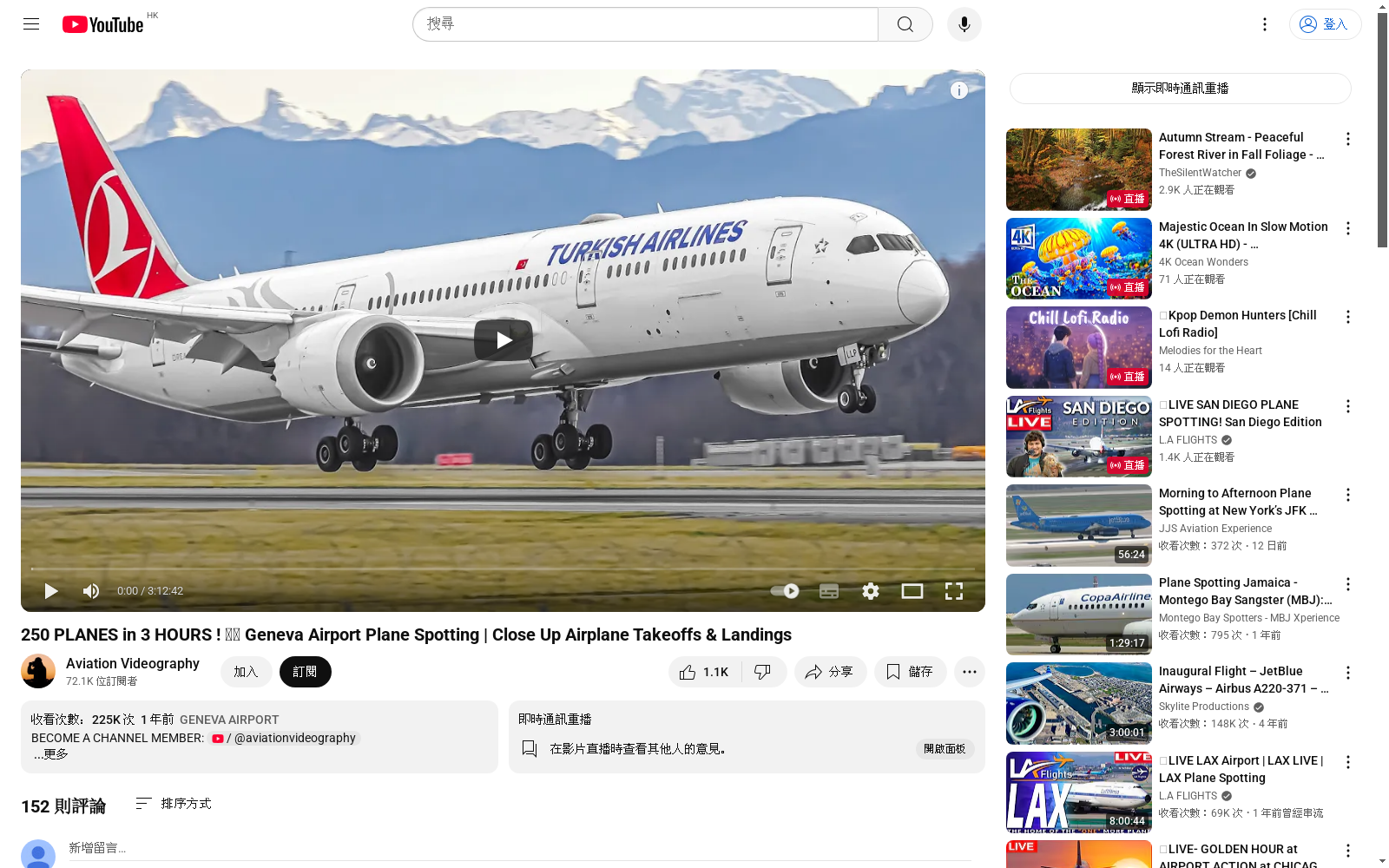Click the 加入 join button
This screenshot has height=868, width=1389.
click(246, 672)
